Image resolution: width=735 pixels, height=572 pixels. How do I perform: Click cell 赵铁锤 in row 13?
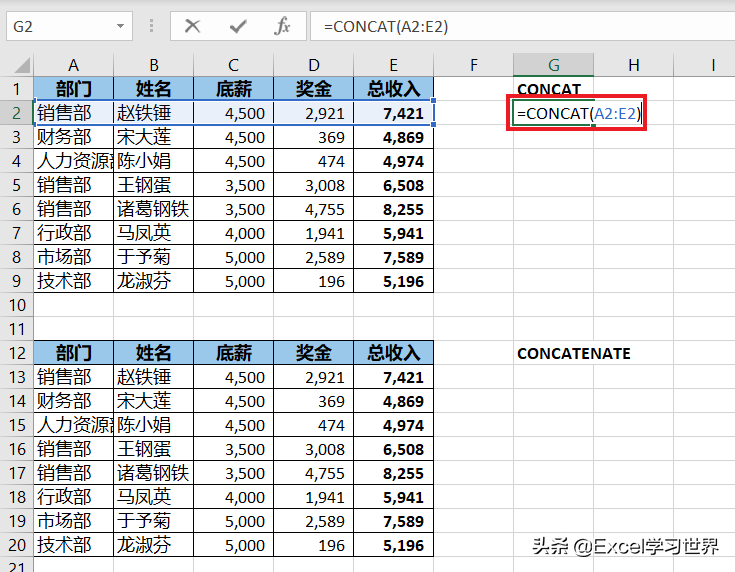click(154, 377)
